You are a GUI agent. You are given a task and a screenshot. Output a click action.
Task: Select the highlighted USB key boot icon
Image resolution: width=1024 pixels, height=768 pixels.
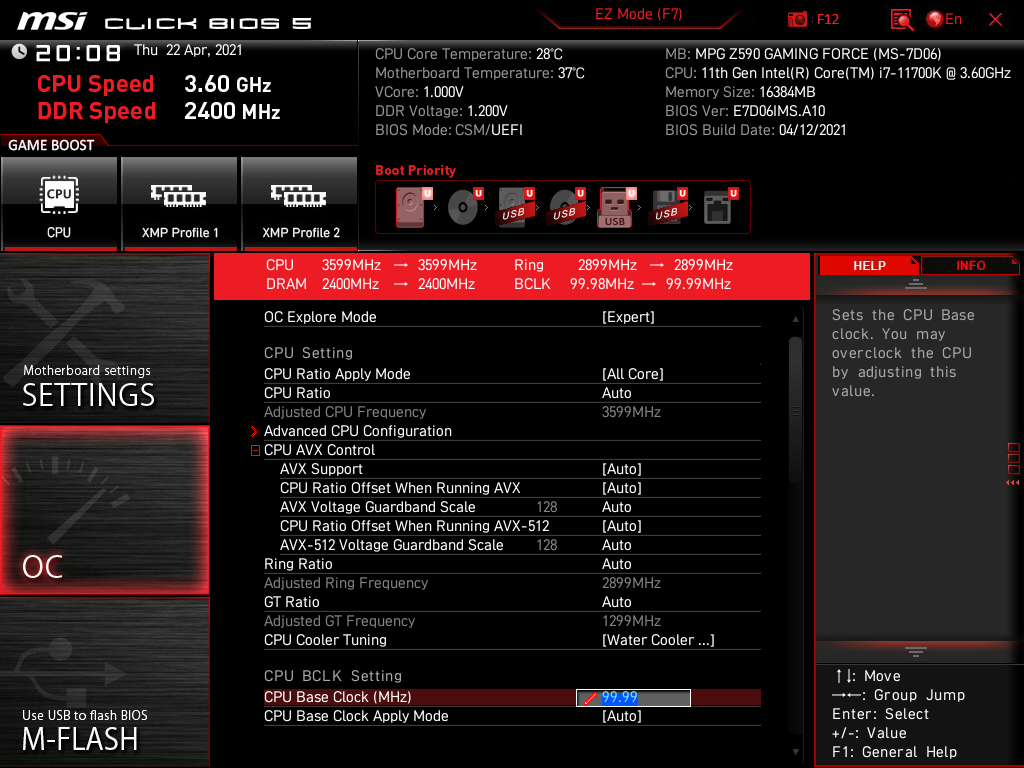616,207
